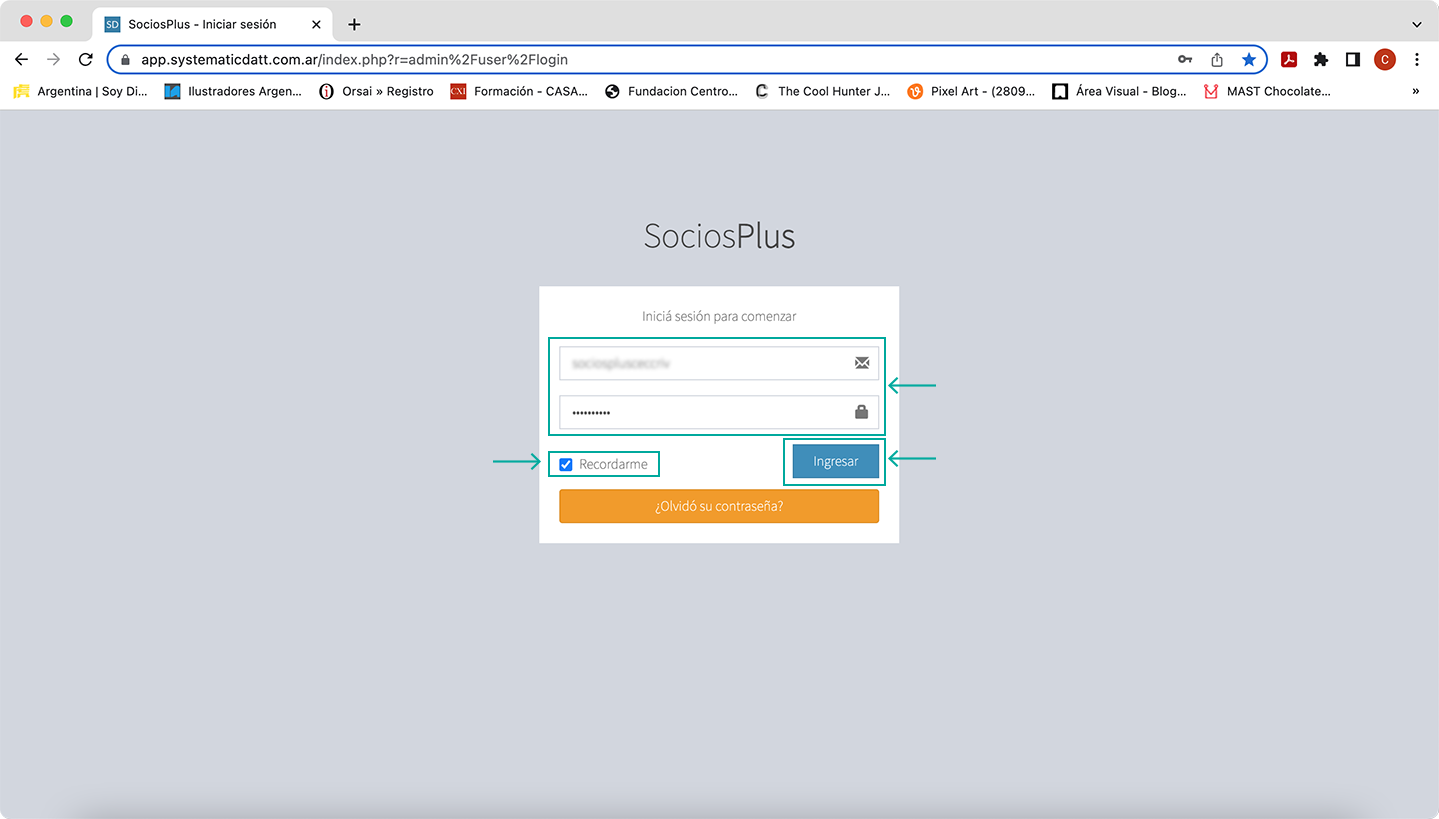The width and height of the screenshot is (1439, 819).
Task: Click the padlock site info icon
Action: click(125, 60)
